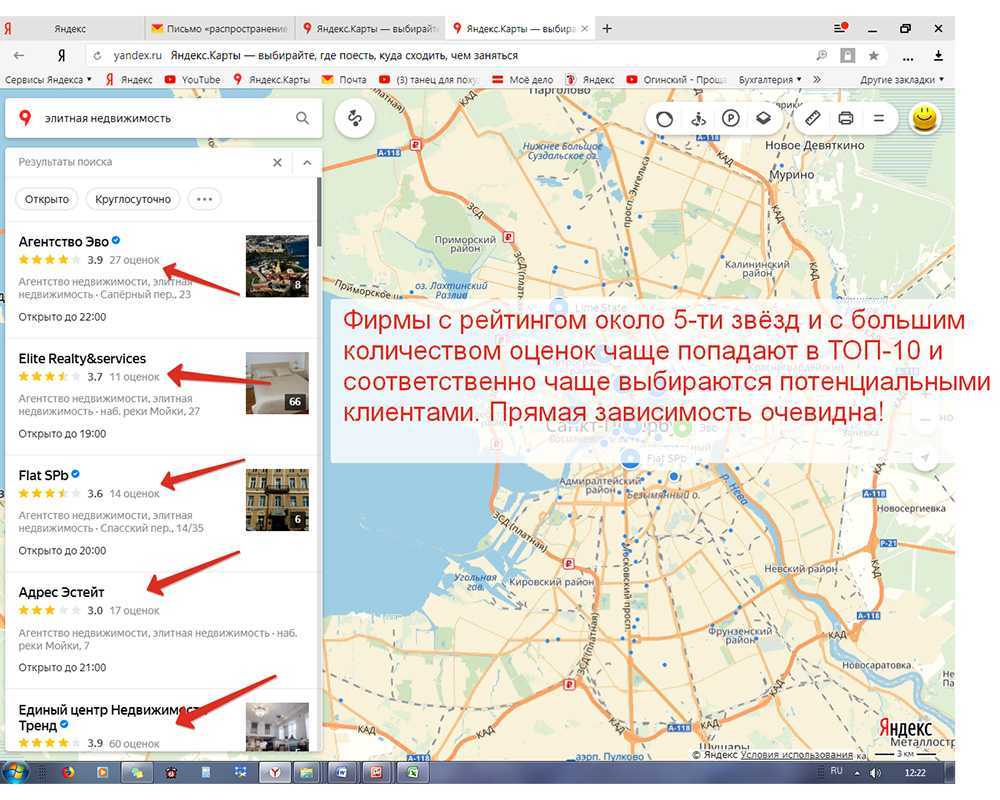Open the Windows Start menu
This screenshot has height=800, width=1000.
(x=14, y=773)
